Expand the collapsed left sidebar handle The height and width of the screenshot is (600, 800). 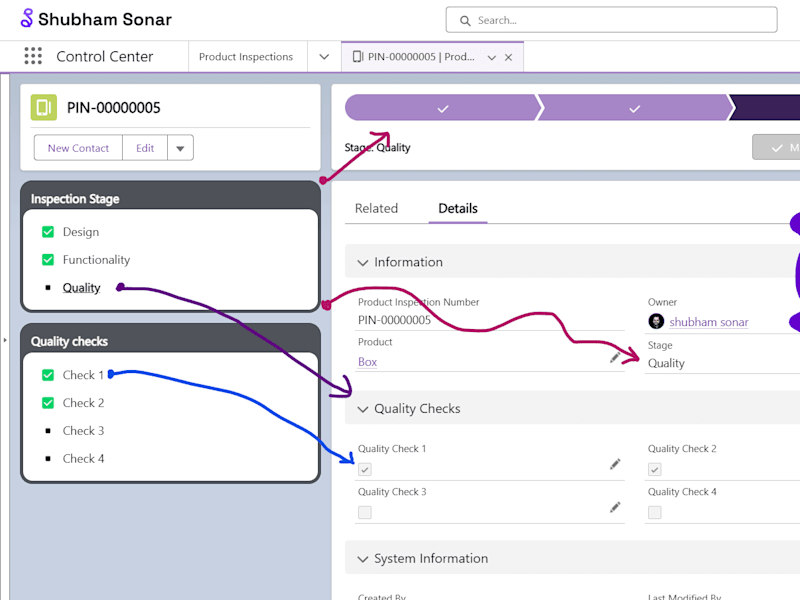tap(5, 339)
